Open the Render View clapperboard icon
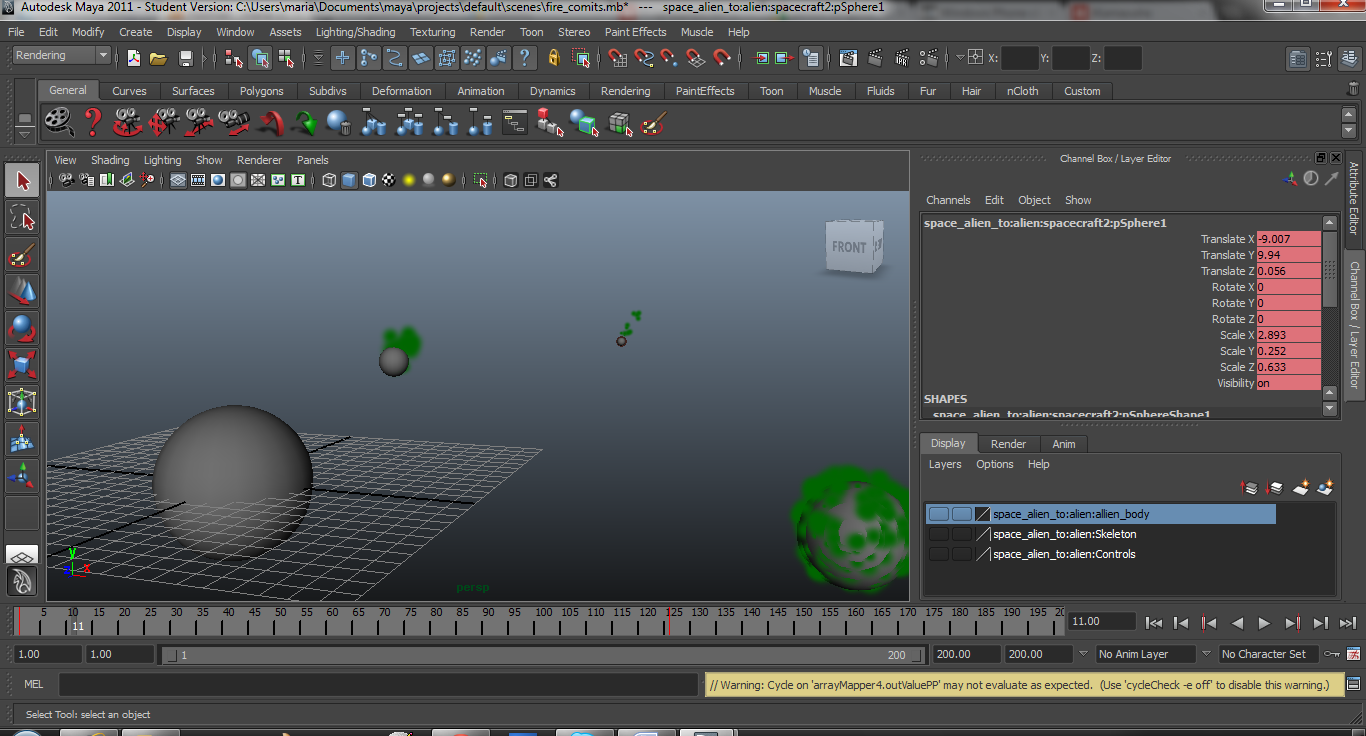1366x736 pixels. [x=848, y=58]
